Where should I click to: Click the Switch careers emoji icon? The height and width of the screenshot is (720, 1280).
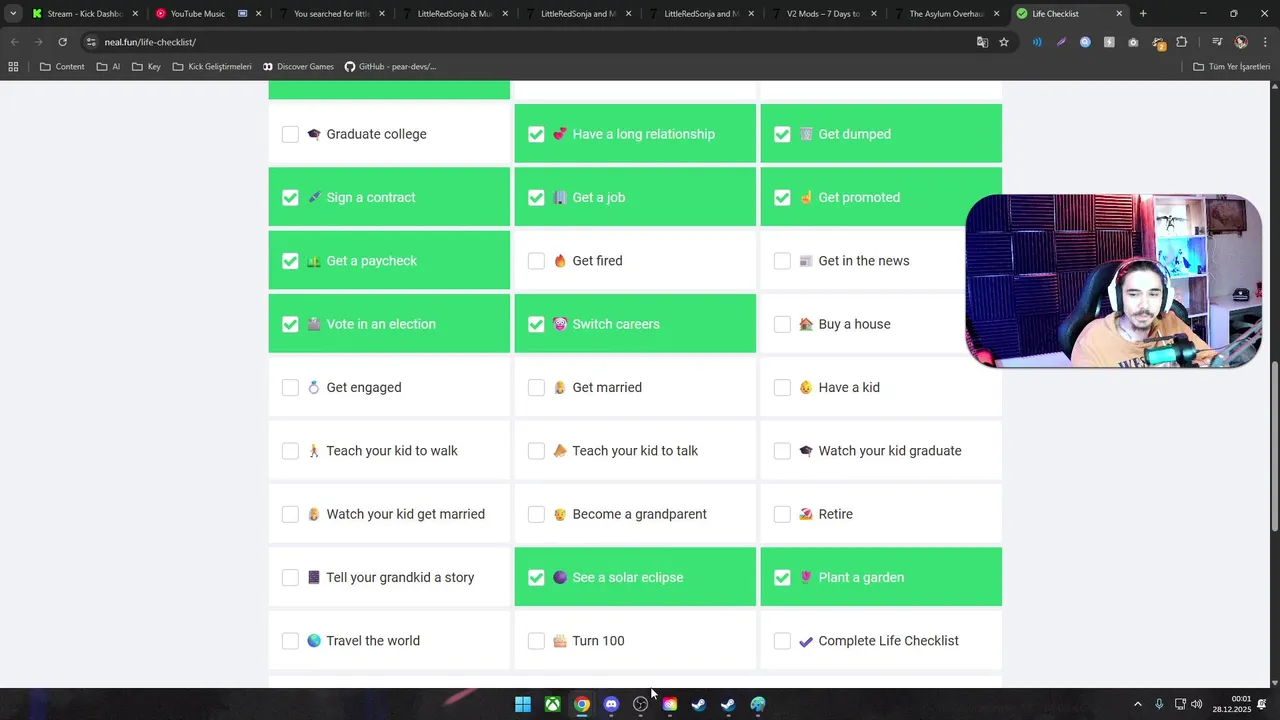(x=560, y=324)
